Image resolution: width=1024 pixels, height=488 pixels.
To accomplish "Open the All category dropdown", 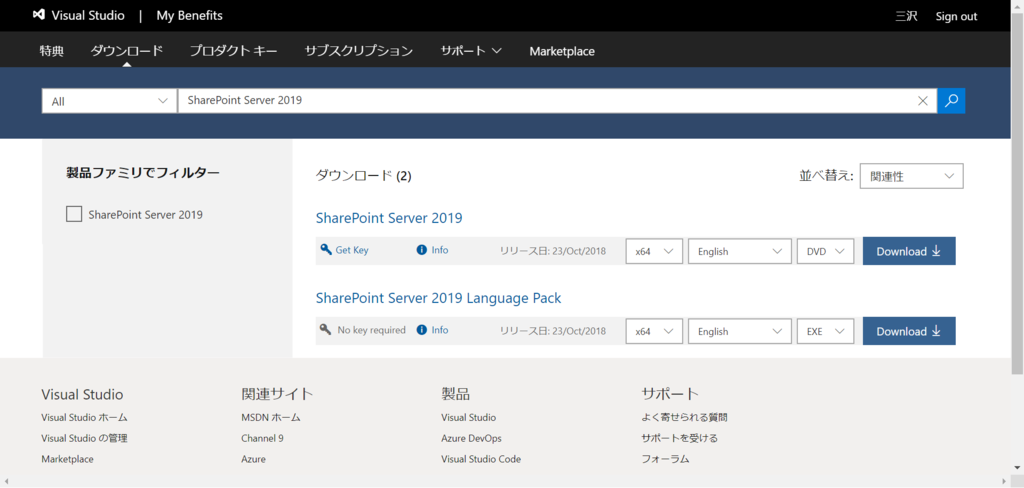I will point(109,101).
